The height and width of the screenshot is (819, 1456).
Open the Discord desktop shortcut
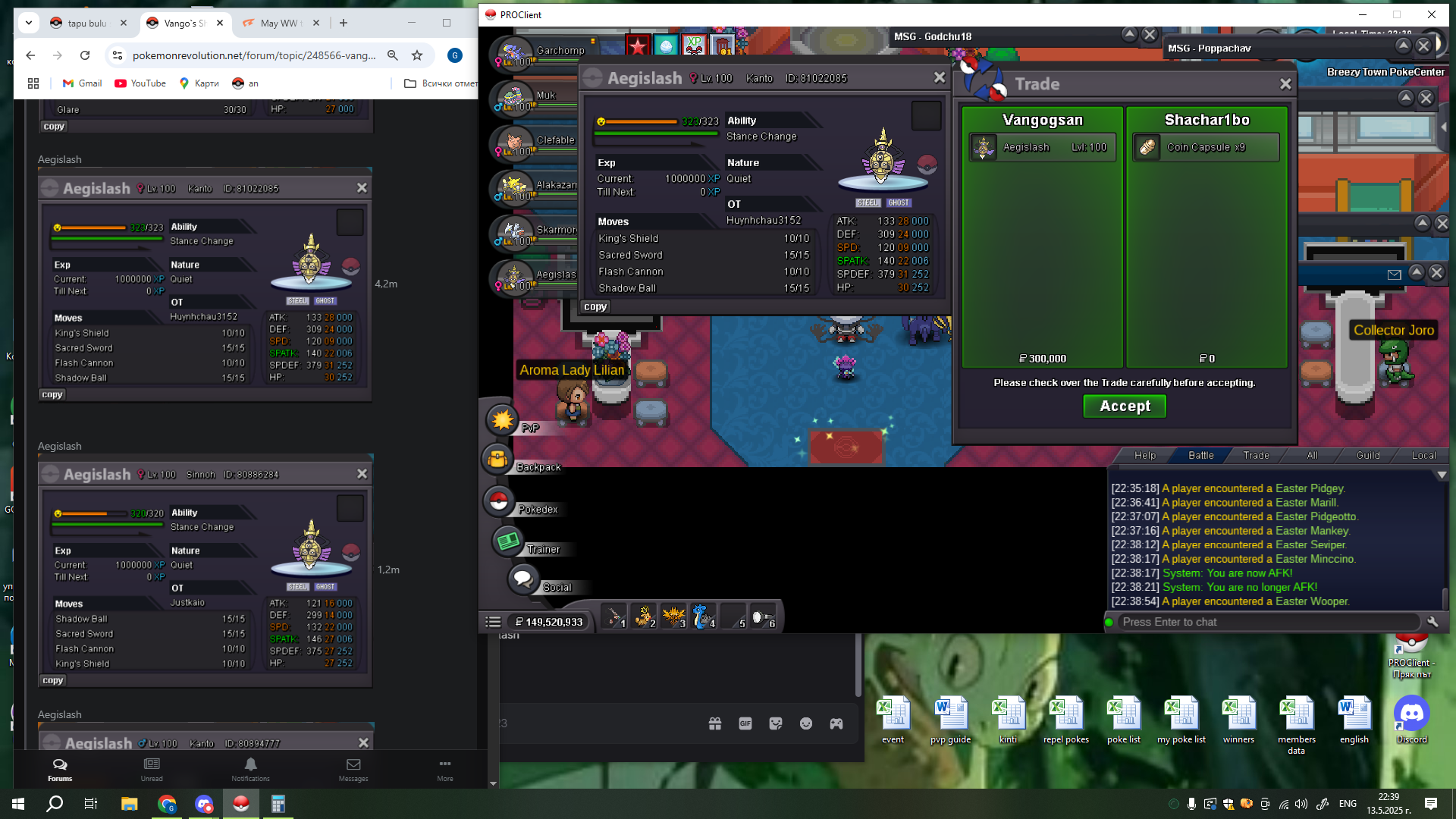[1411, 720]
